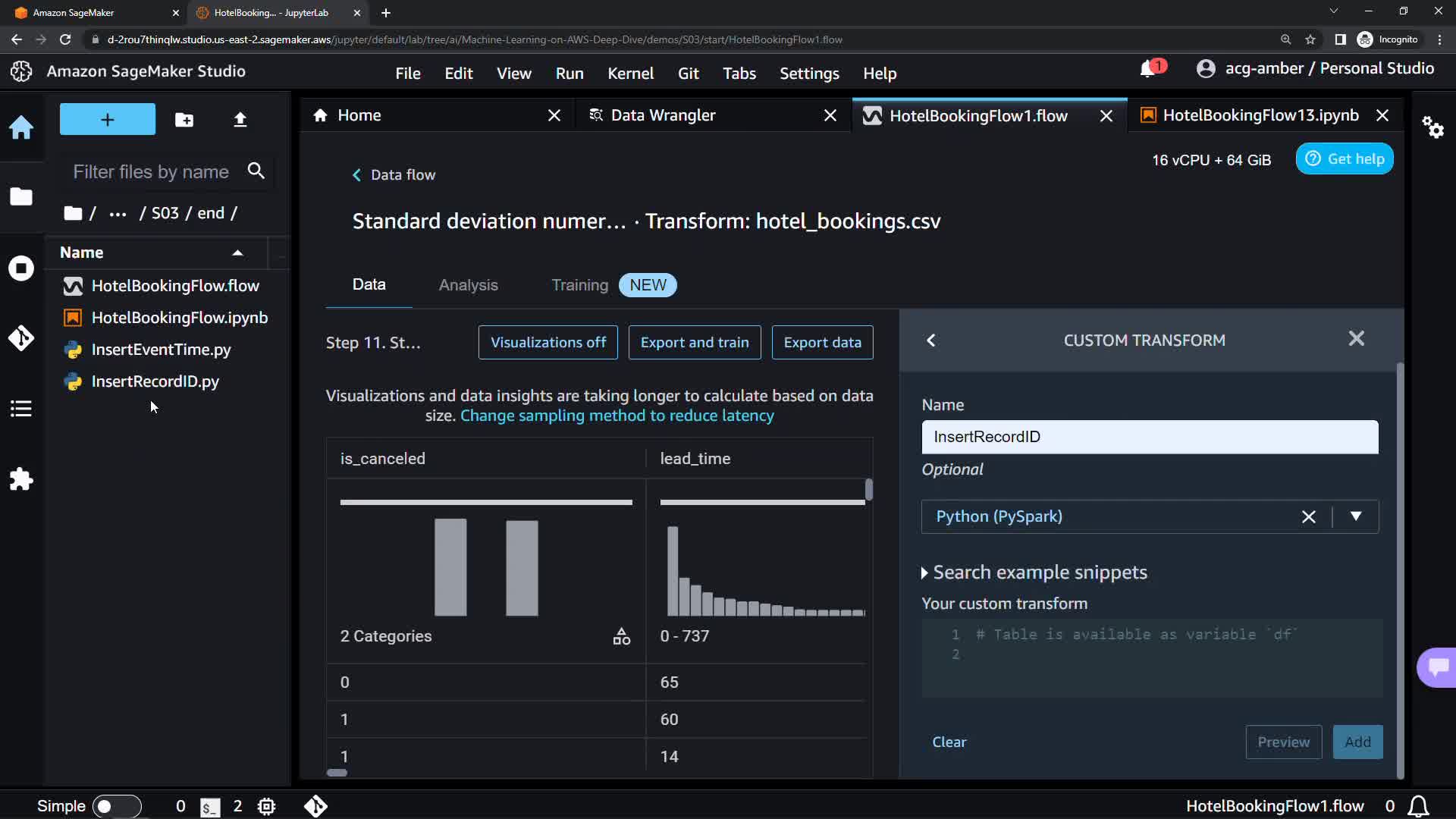Open the notifications bell with badge
This screenshot has width=1456, height=819.
[x=1150, y=69]
